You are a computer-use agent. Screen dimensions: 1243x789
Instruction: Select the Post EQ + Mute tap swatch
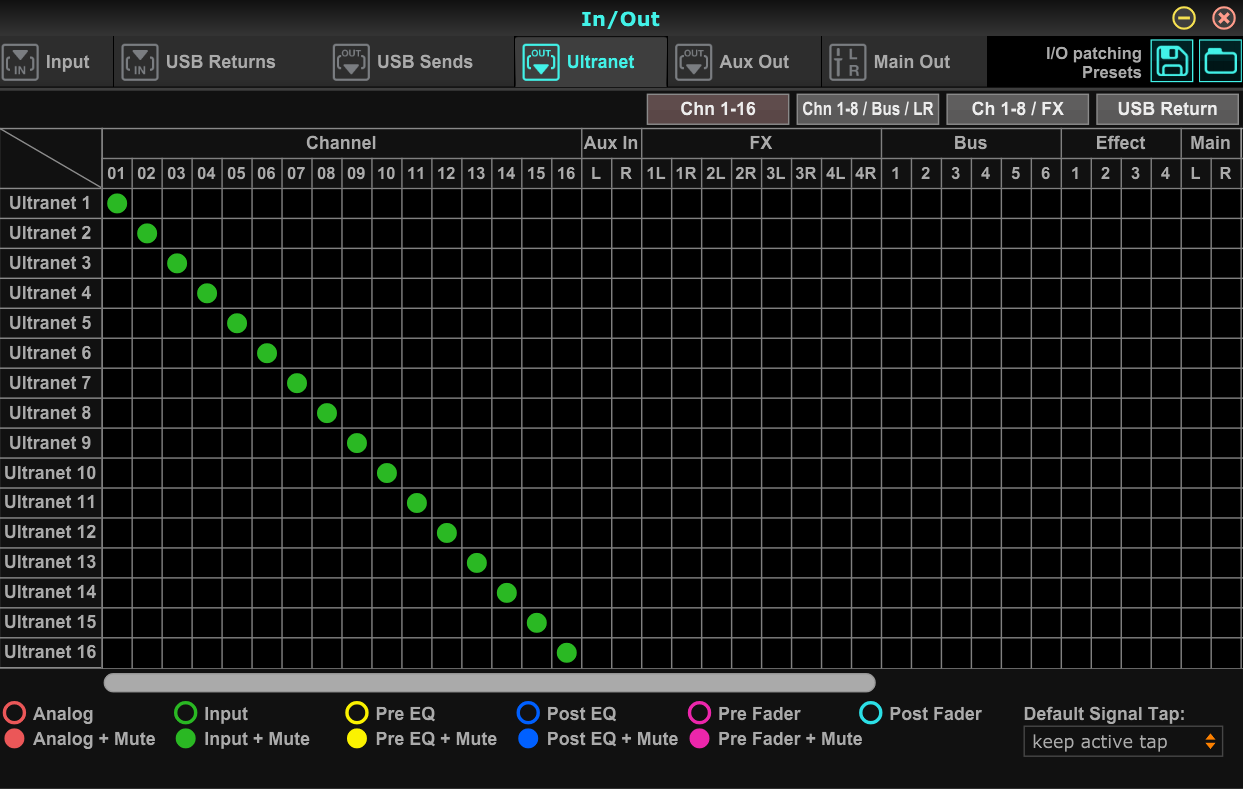(528, 739)
